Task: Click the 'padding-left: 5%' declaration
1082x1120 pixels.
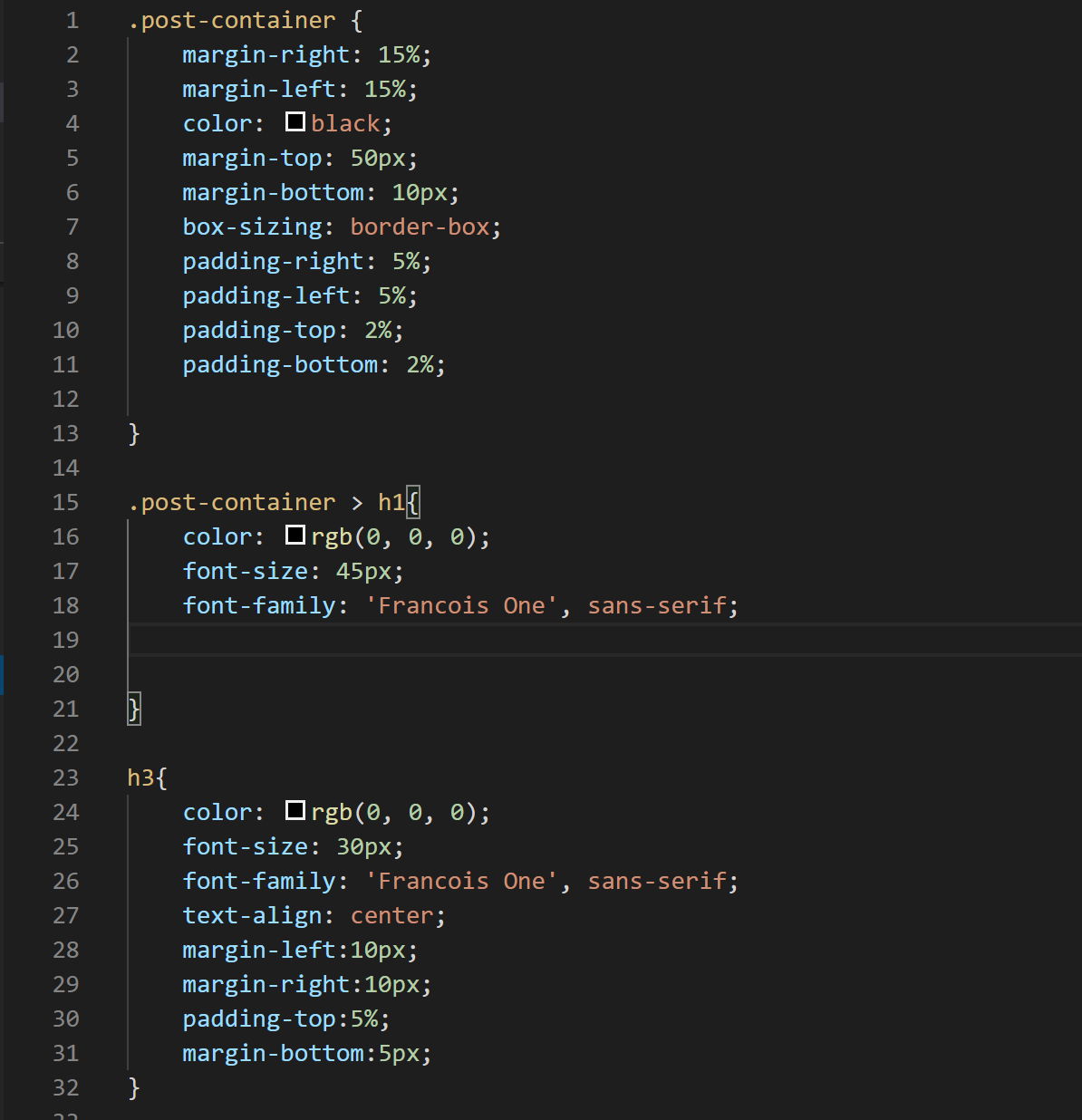Action: point(300,295)
